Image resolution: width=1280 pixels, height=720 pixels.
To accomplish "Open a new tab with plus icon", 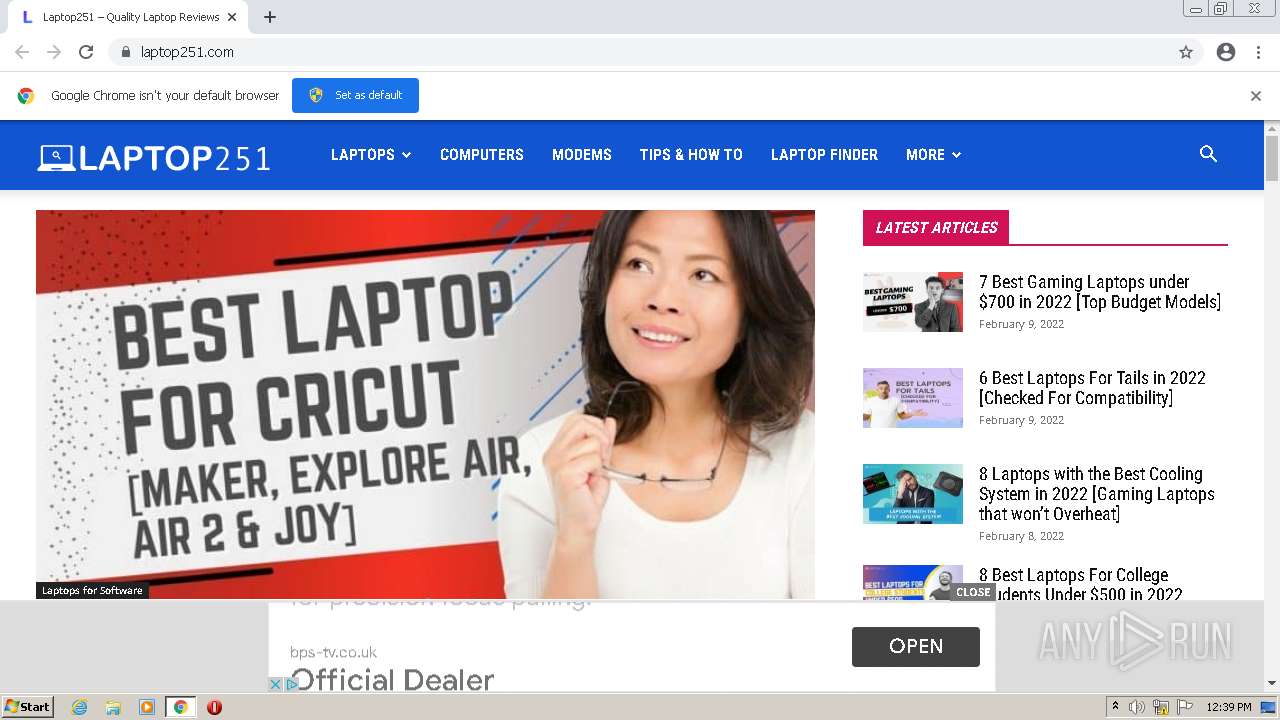I will pyautogui.click(x=270, y=17).
